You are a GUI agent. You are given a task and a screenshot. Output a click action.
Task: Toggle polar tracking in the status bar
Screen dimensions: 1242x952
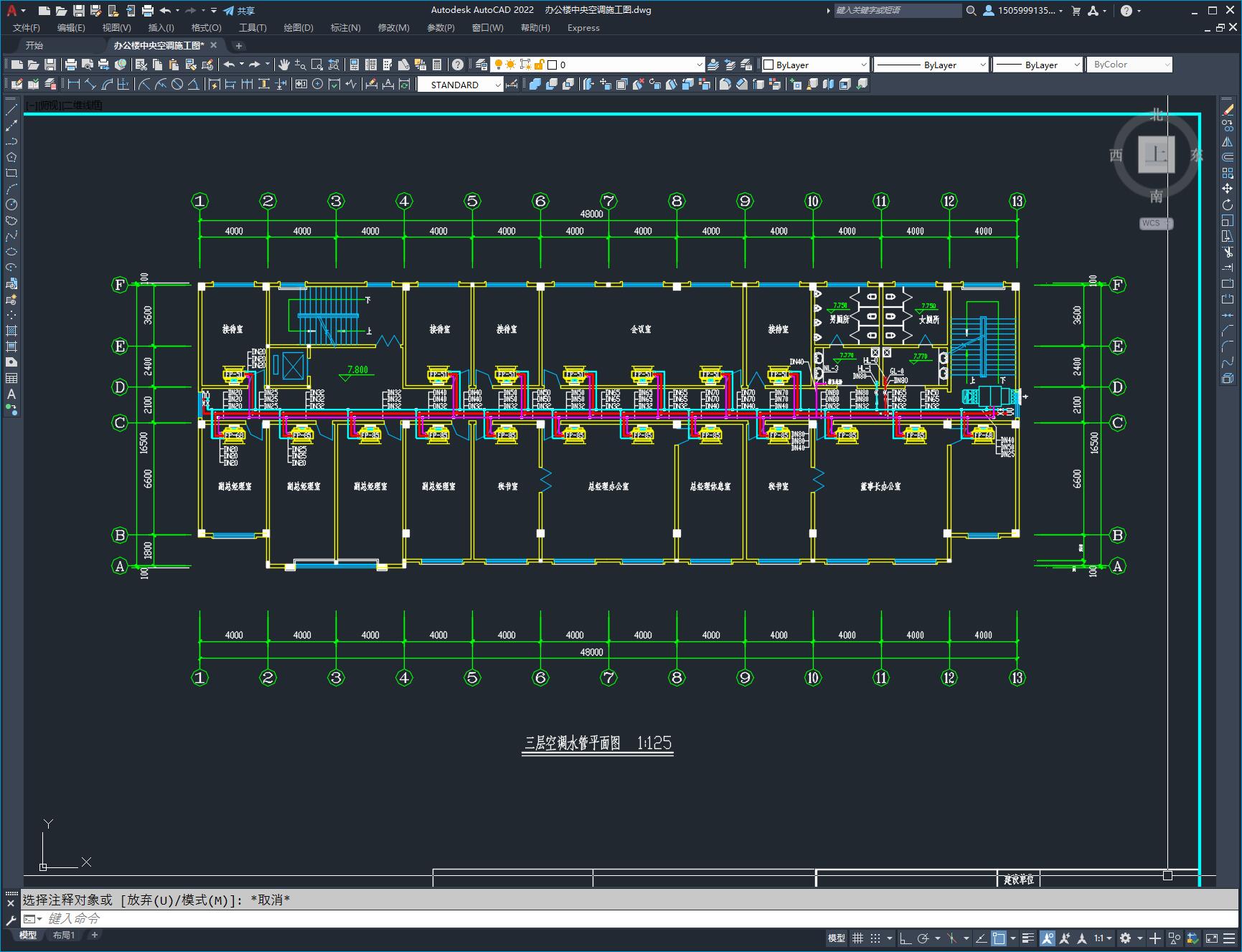tap(923, 938)
